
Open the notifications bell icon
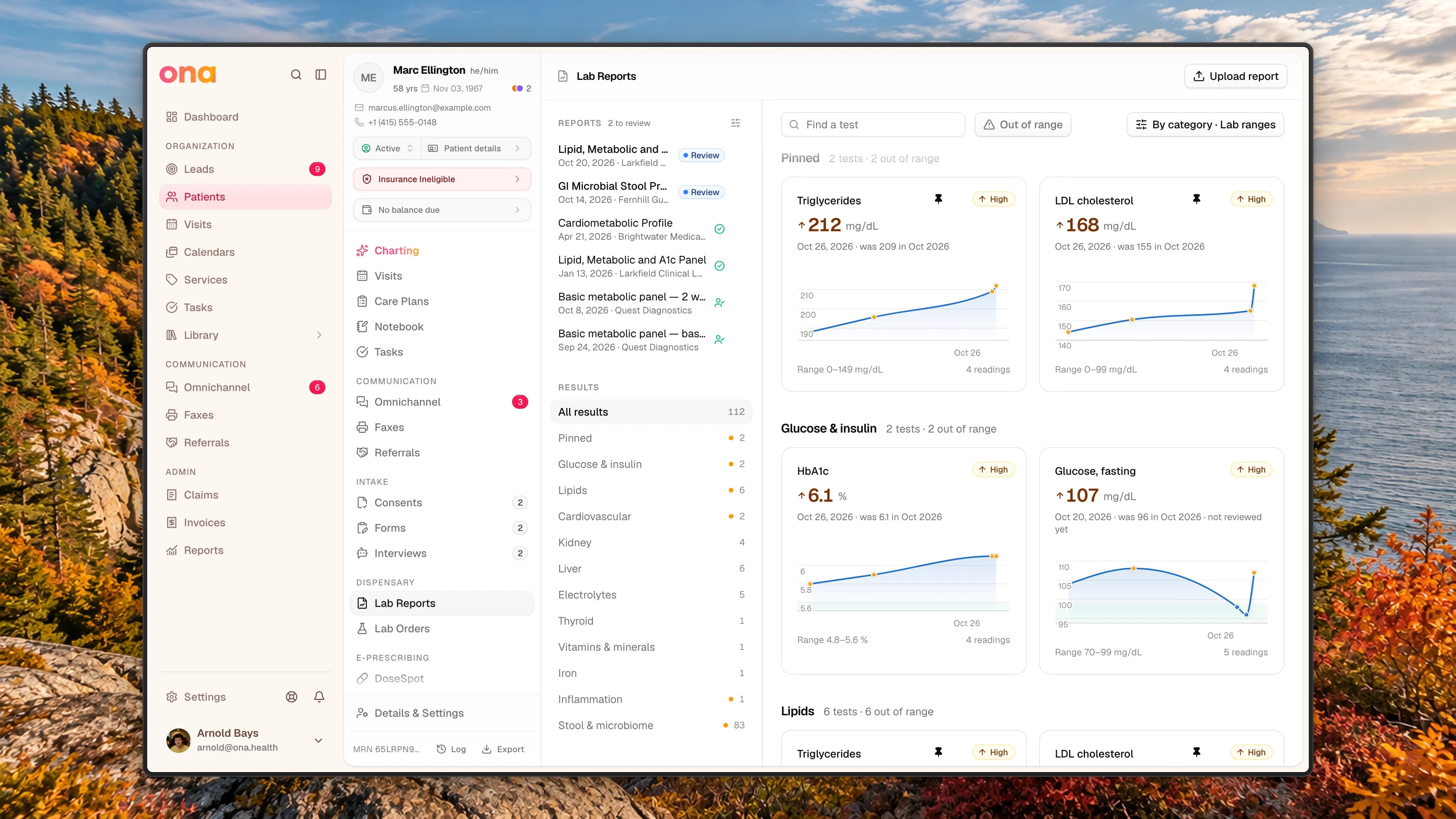click(x=319, y=697)
